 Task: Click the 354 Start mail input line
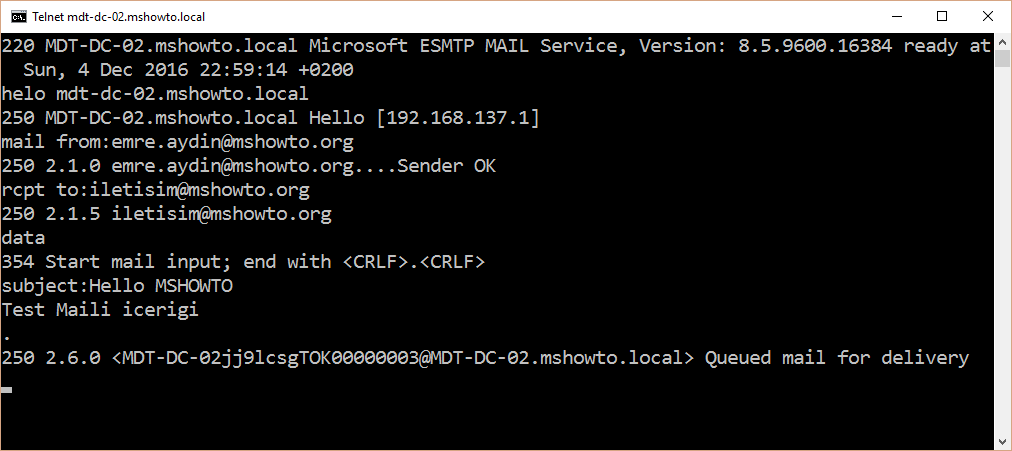tap(243, 262)
